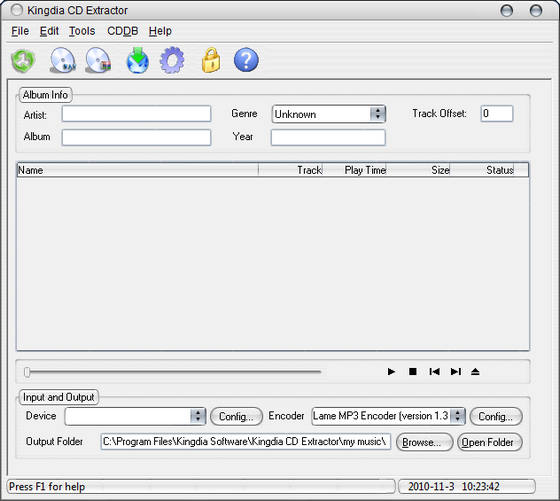Open settings with the blue gear icon
This screenshot has width=560, height=501.
pos(172,60)
